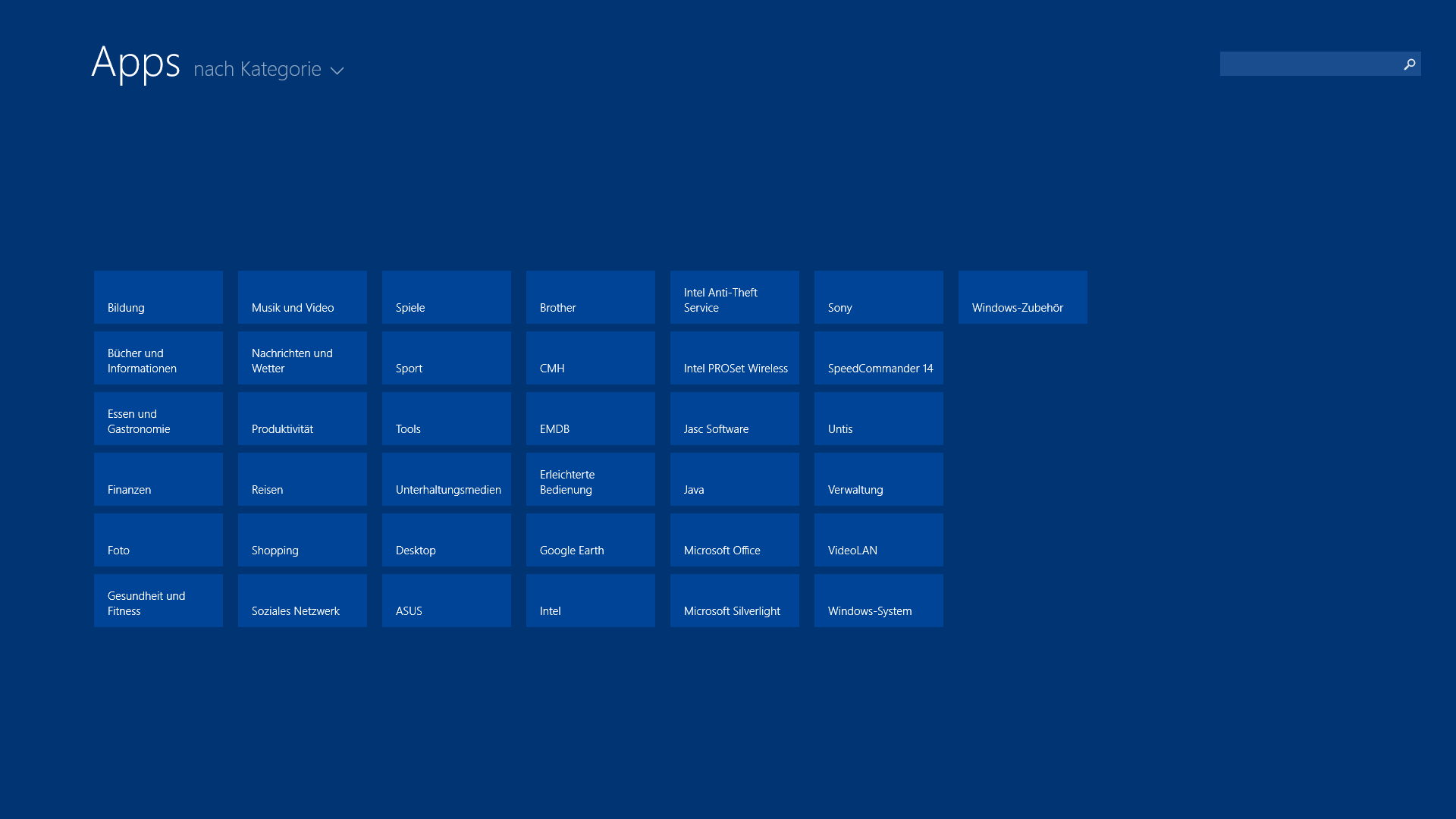The height and width of the screenshot is (819, 1456).
Task: Open the Jasc Software category
Action: click(x=734, y=419)
